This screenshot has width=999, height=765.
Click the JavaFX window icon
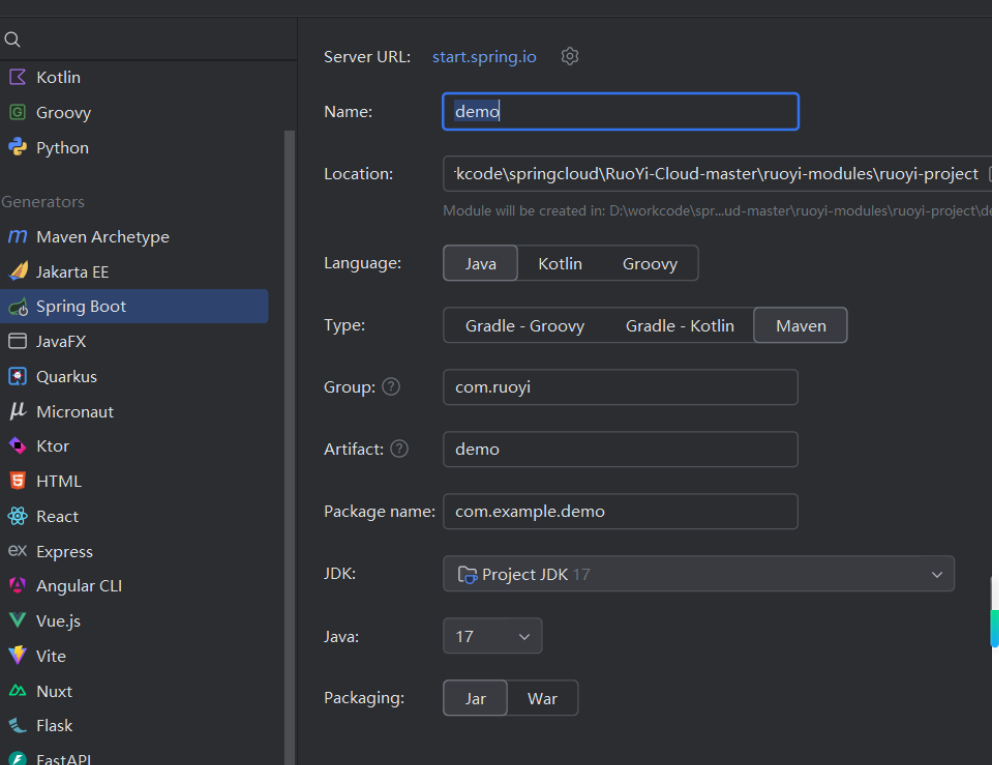coord(17,341)
